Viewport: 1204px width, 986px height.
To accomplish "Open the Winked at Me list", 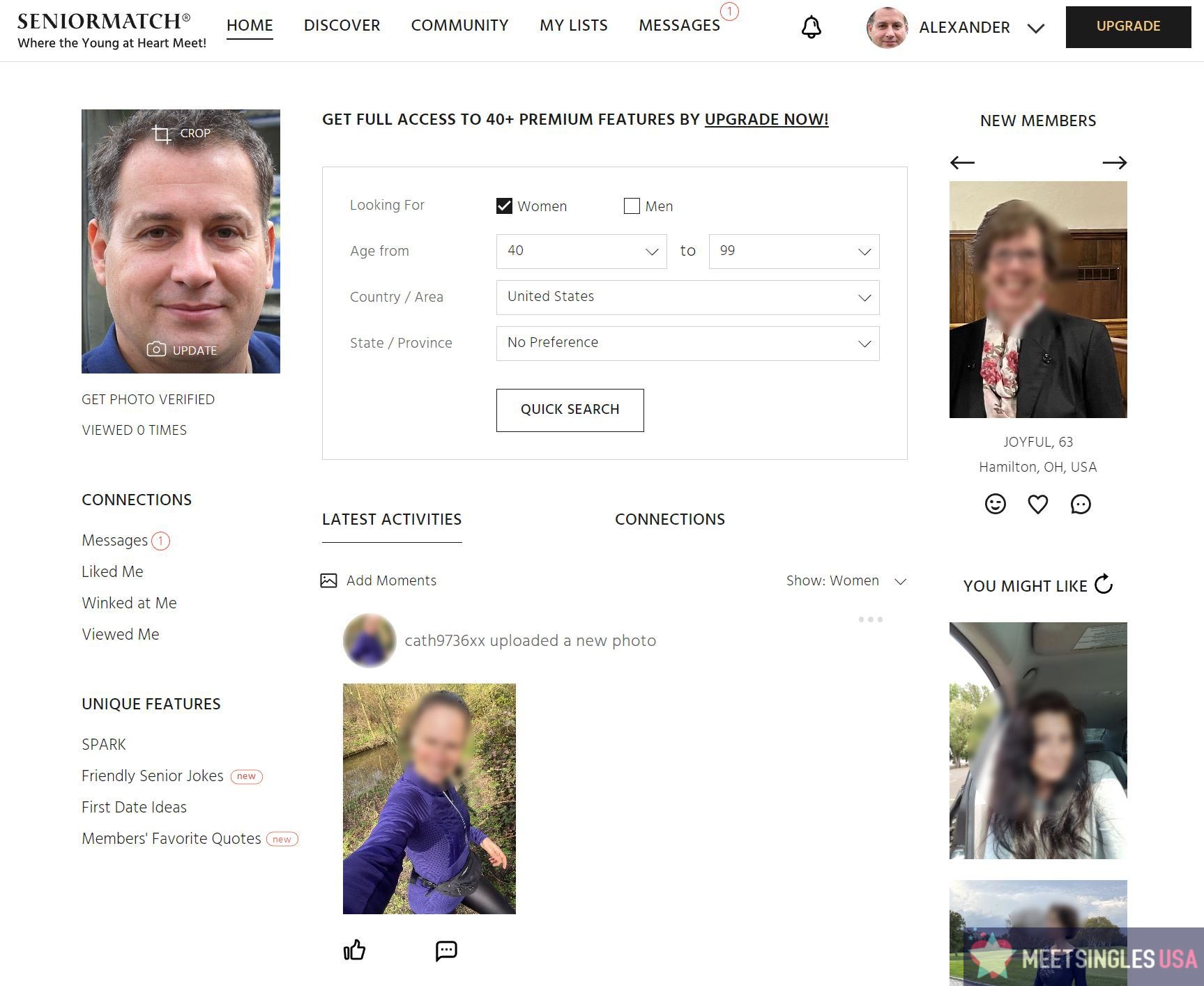I will (129, 603).
